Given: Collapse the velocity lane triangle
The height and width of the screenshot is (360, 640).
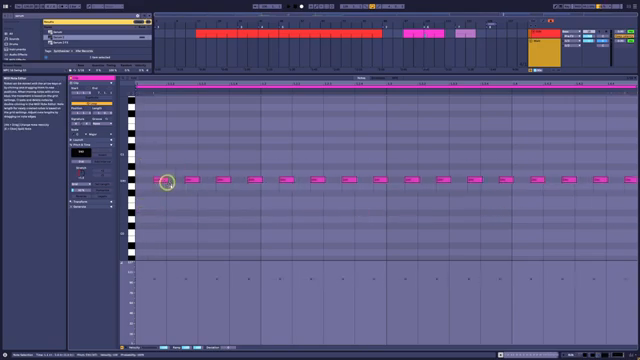Looking at the screenshot, I should pos(122,263).
